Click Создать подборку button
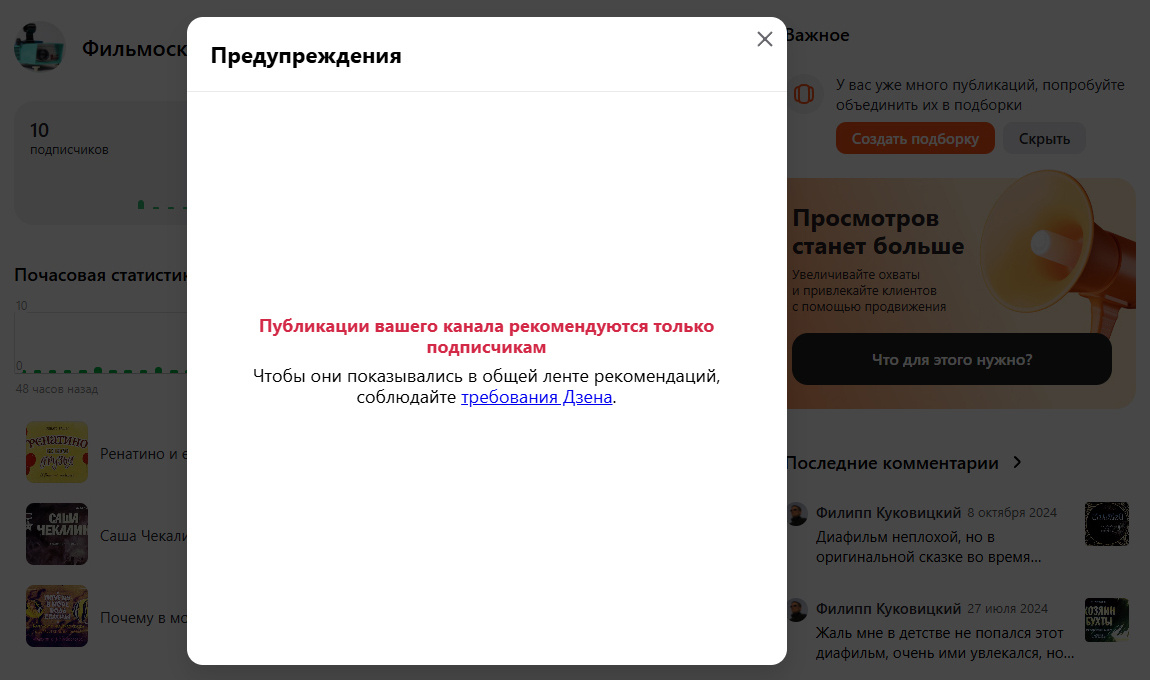Viewport: 1150px width, 680px height. [915, 139]
